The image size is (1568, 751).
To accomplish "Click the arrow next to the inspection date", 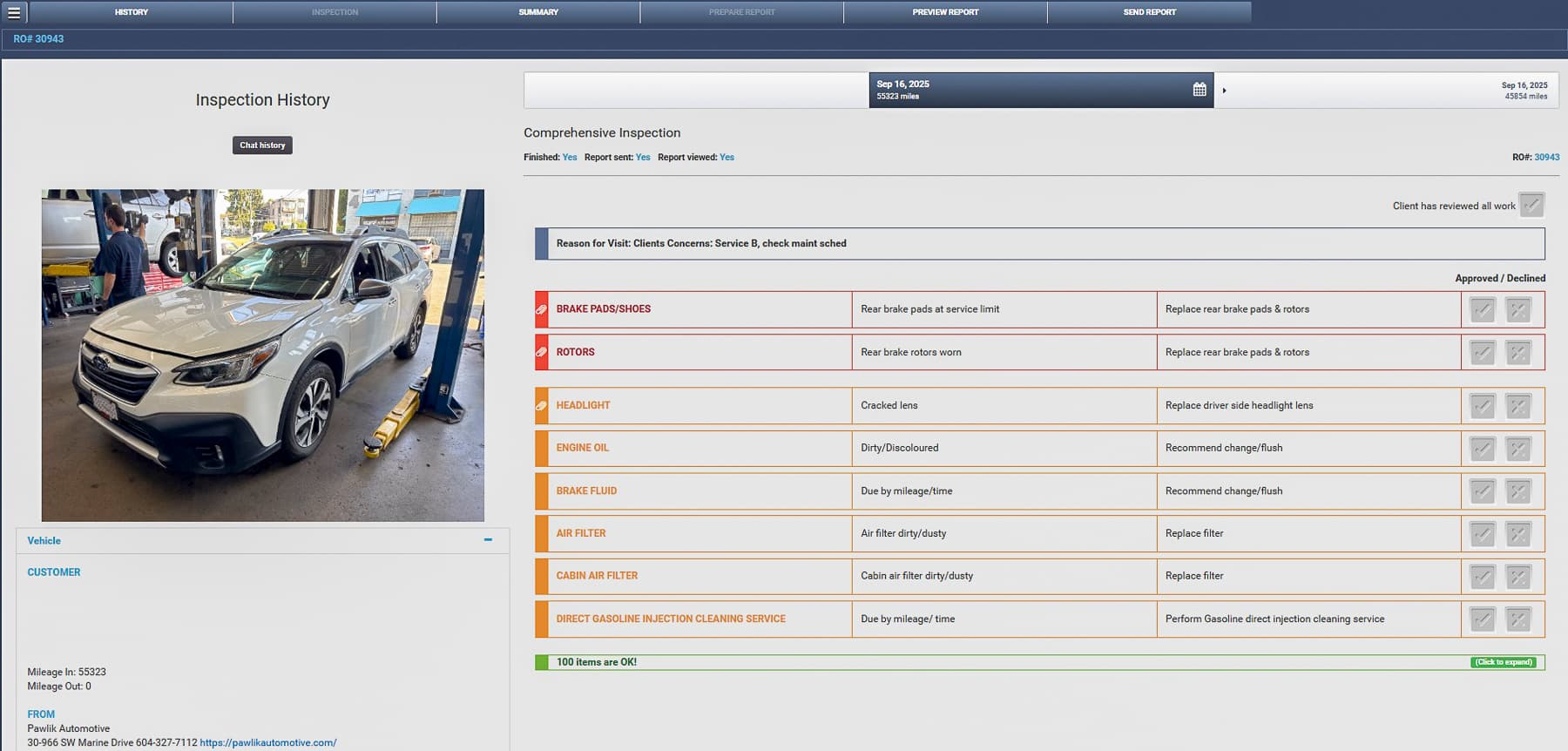I will [1224, 91].
